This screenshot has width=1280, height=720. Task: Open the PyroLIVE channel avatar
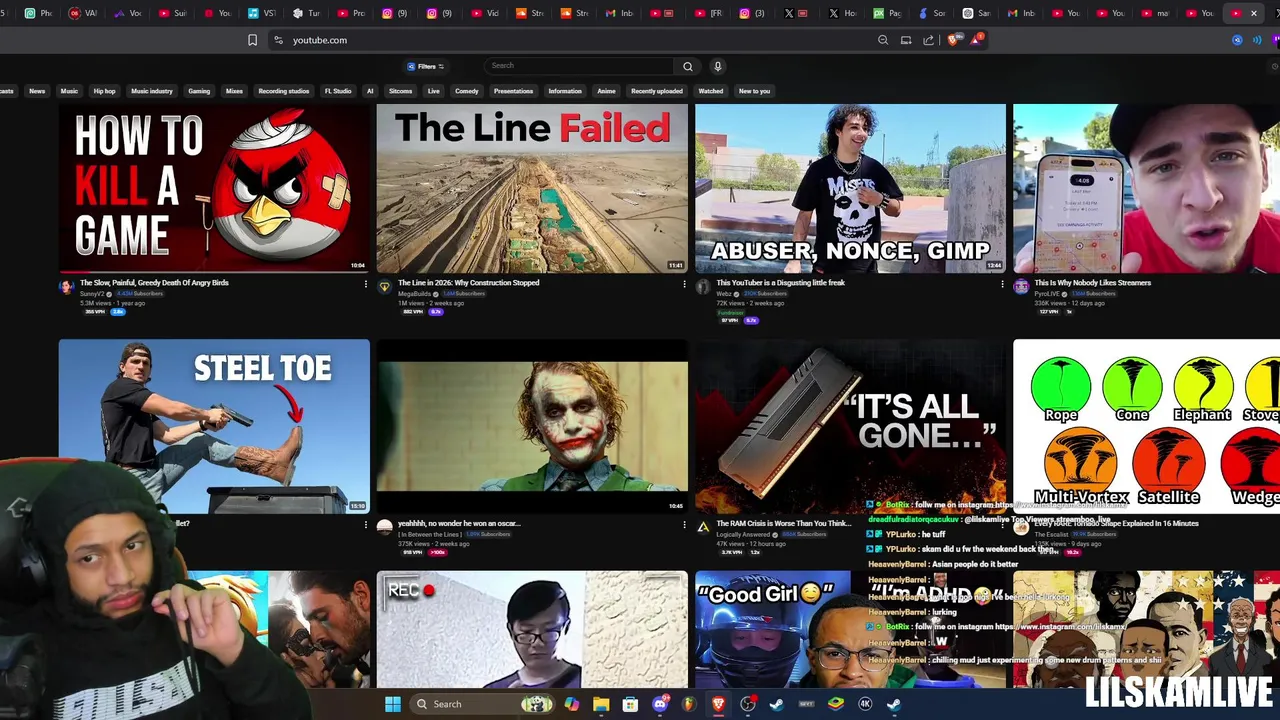tap(1021, 287)
